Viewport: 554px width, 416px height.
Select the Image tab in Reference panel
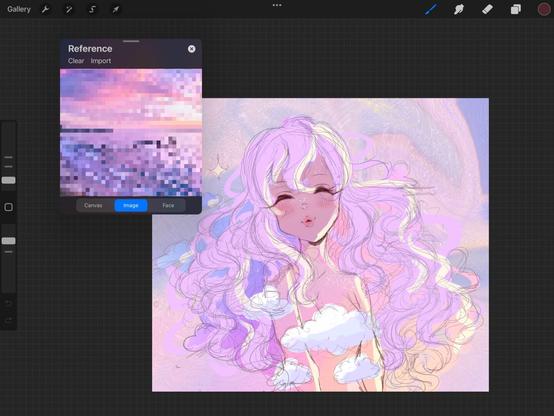tap(131, 205)
